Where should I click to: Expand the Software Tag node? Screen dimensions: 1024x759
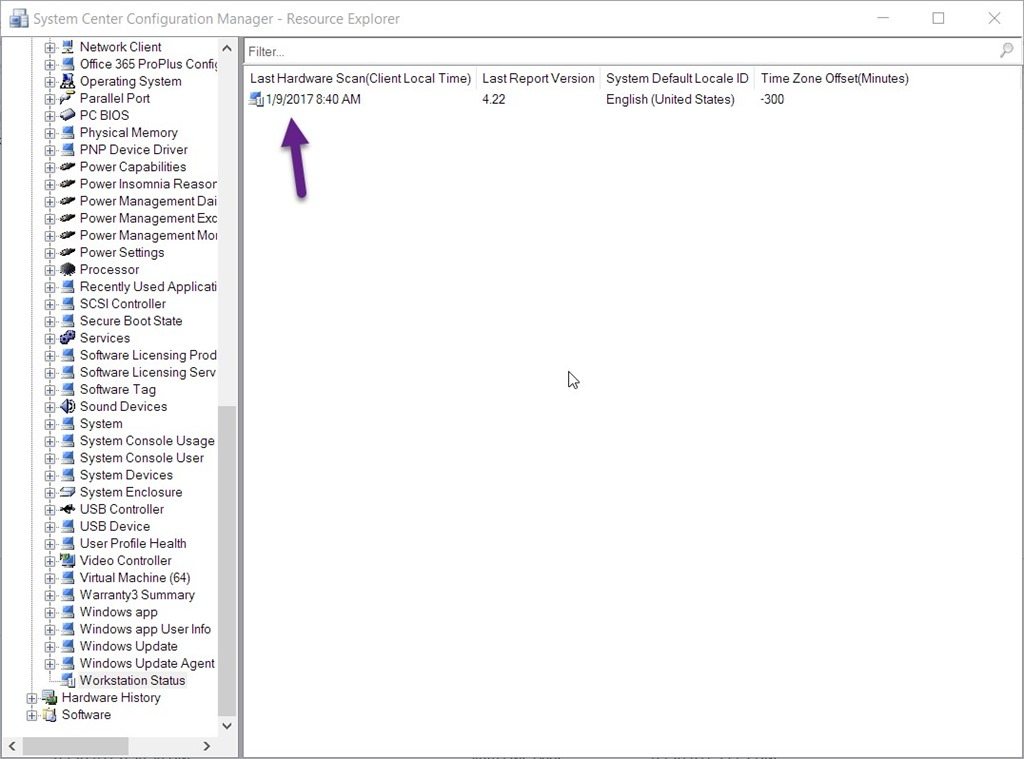coord(50,389)
